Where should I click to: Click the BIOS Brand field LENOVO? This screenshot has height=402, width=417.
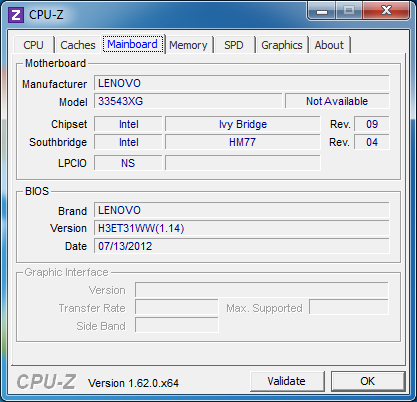242,210
